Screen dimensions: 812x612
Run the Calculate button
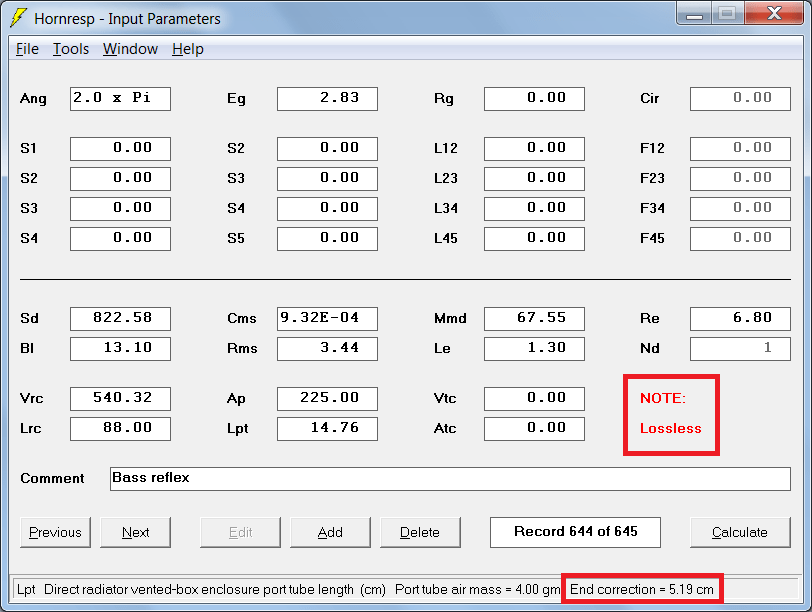coord(740,532)
